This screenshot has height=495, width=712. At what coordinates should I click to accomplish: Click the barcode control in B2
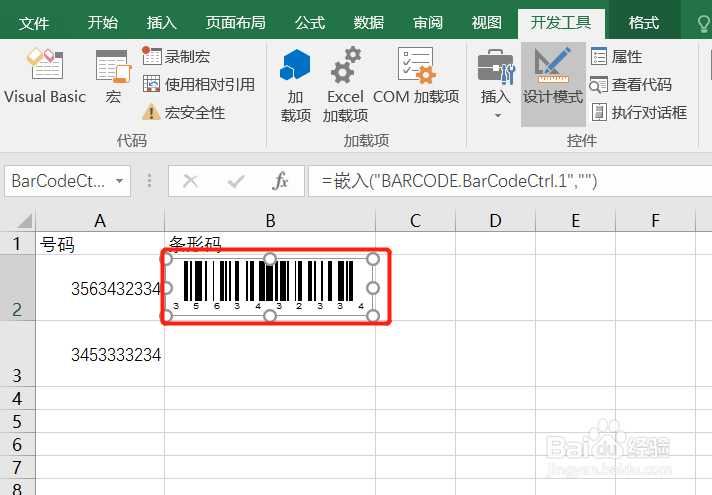click(x=270, y=287)
